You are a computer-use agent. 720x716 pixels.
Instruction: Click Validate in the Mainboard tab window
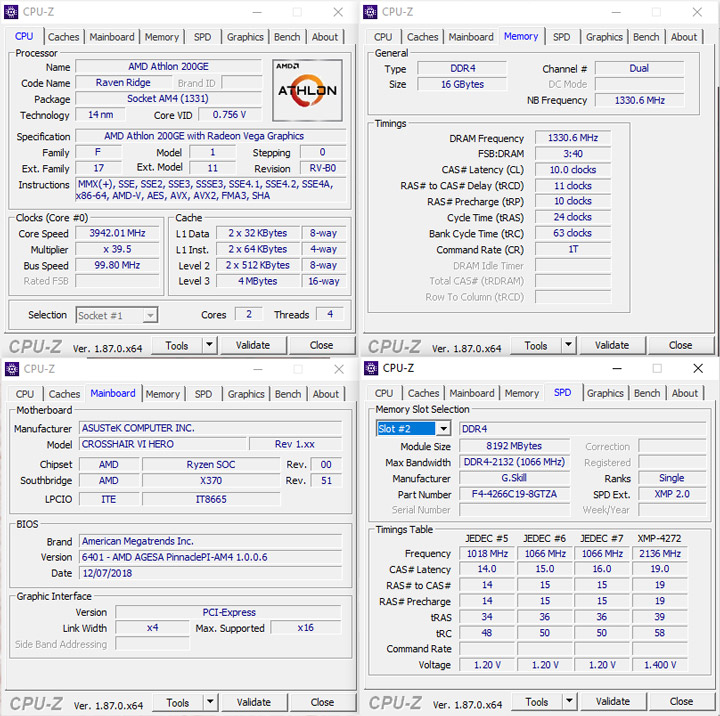tap(254, 702)
